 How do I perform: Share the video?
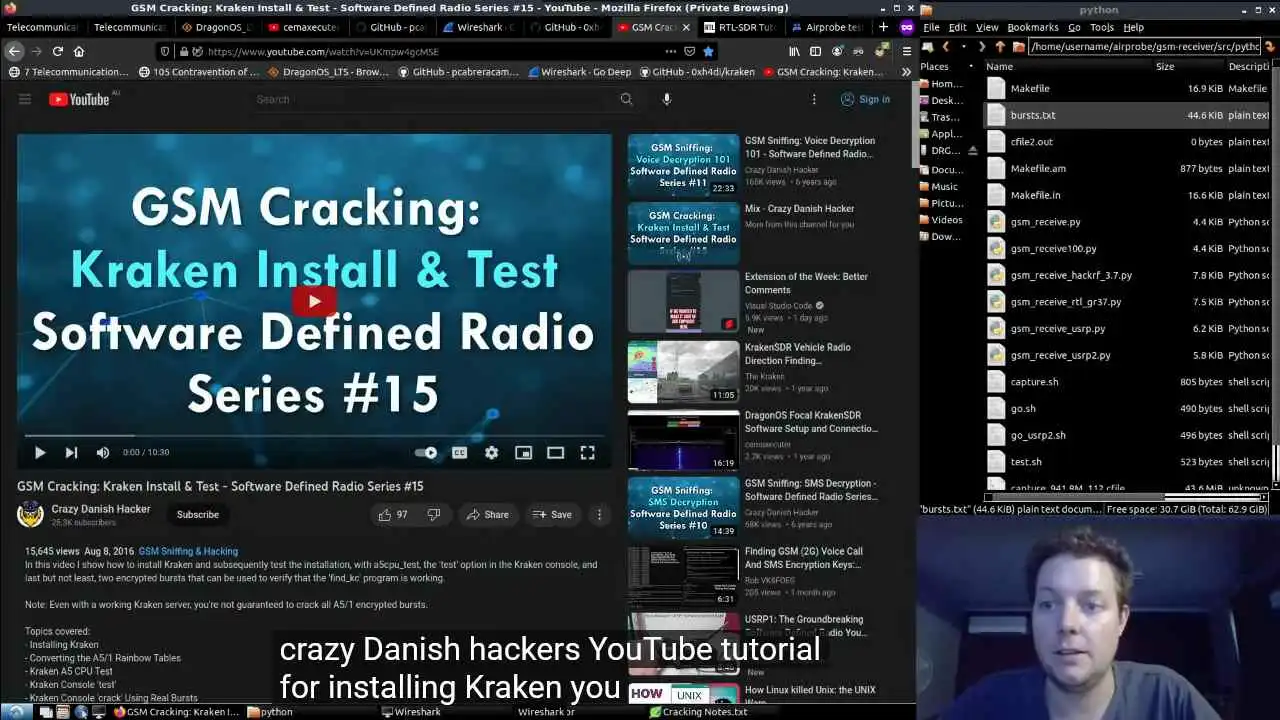coord(487,514)
